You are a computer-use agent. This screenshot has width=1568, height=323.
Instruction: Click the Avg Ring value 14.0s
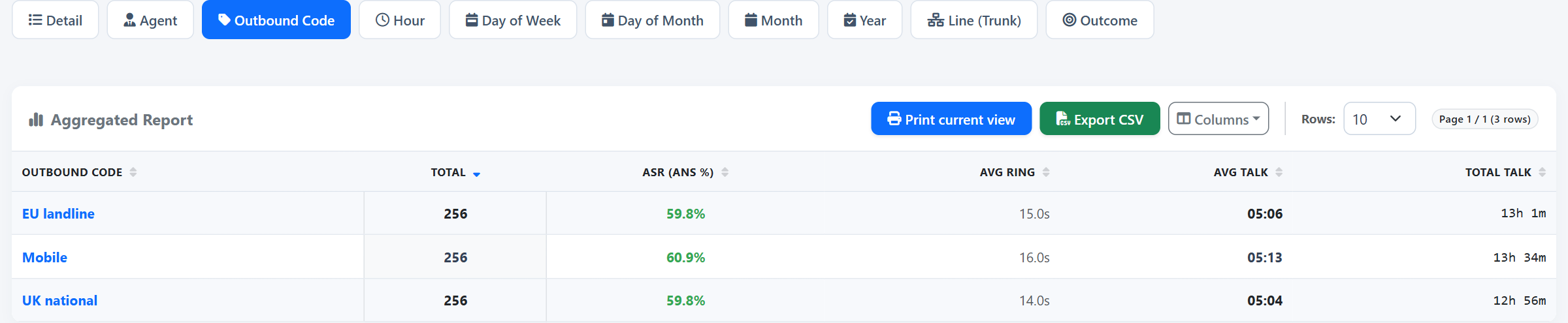(x=1034, y=301)
